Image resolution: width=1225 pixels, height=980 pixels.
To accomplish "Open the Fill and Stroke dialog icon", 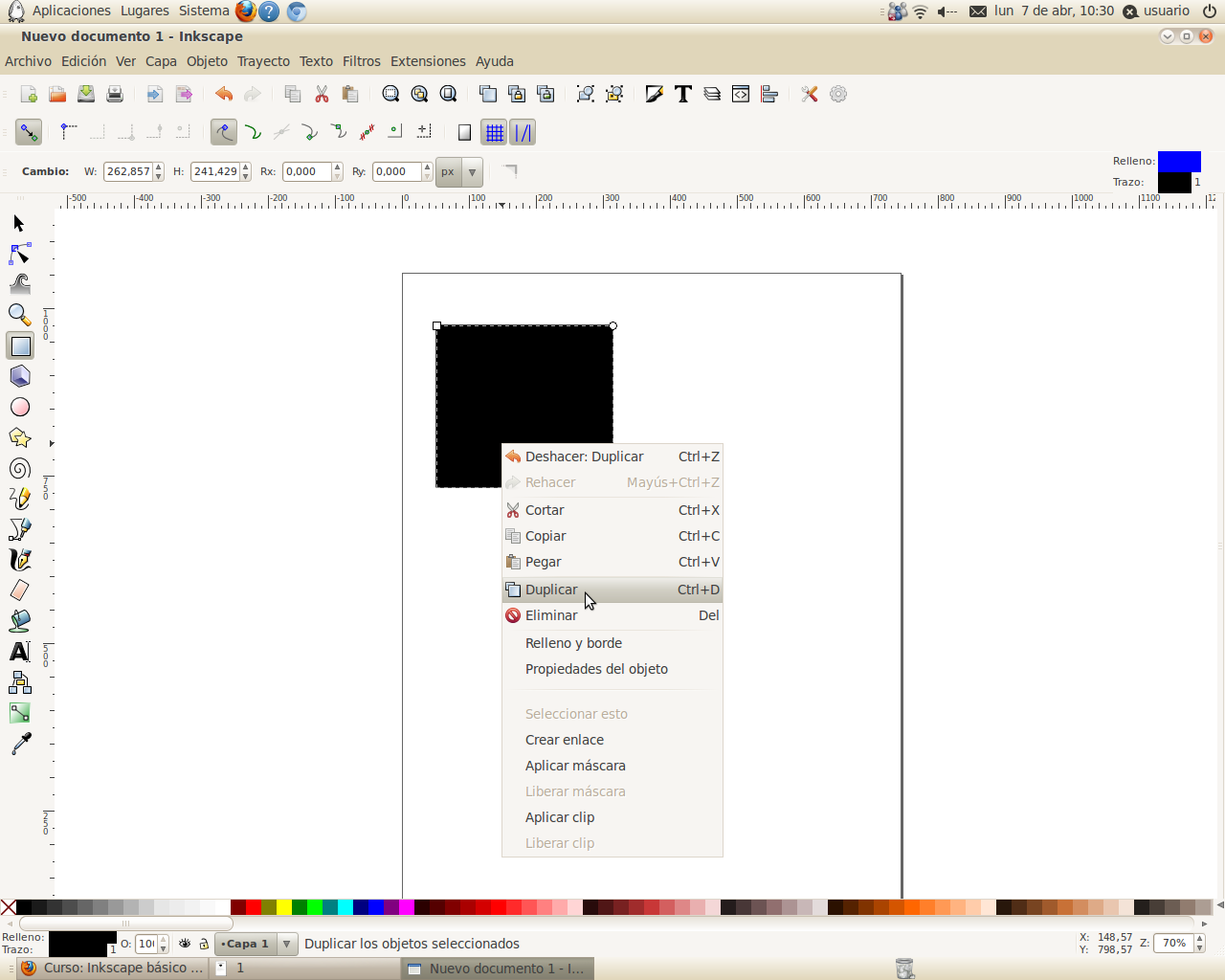I will coord(654,94).
